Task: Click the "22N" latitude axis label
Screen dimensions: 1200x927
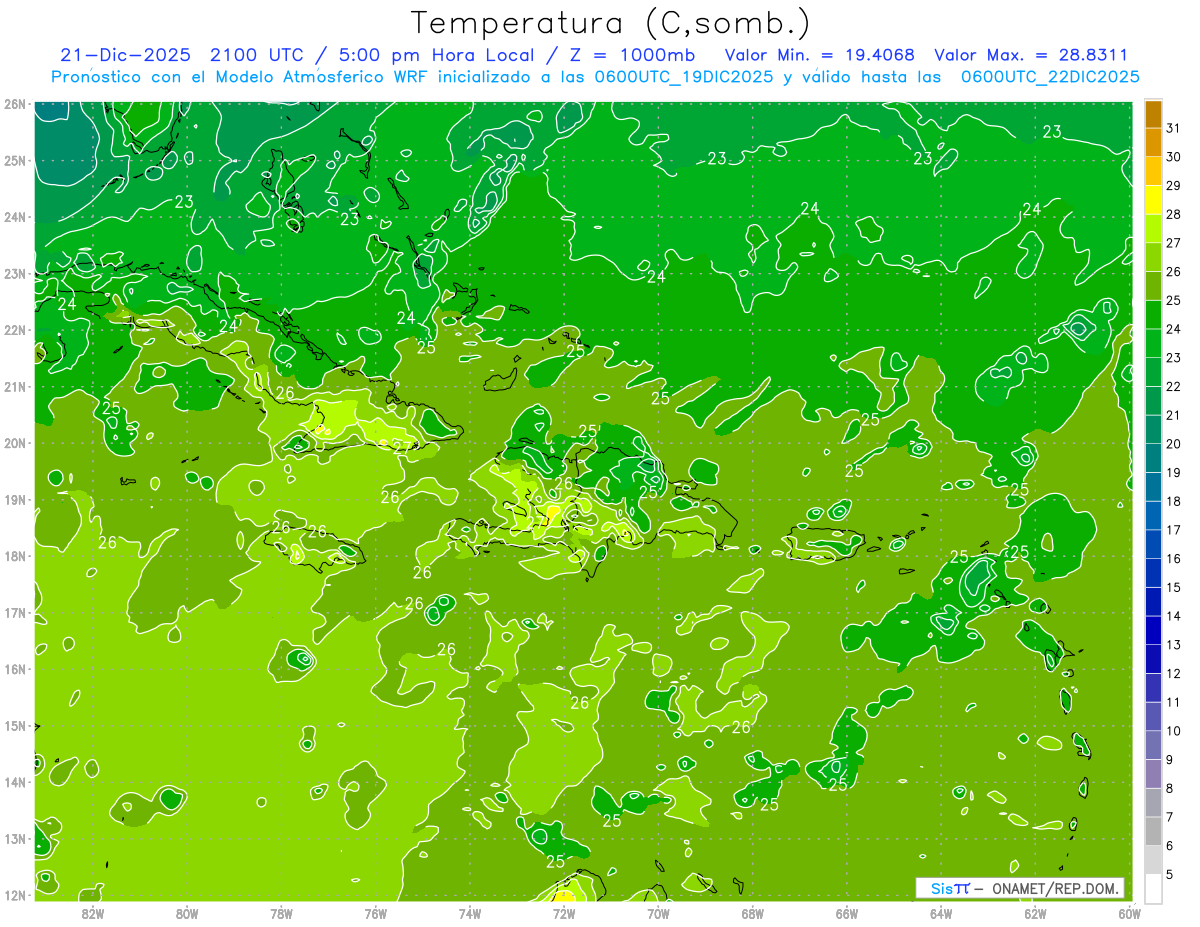Action: 14,330
